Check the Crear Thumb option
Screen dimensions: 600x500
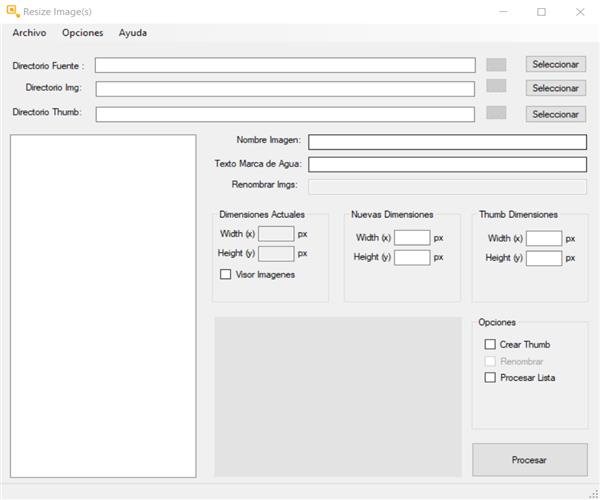pyautogui.click(x=490, y=344)
